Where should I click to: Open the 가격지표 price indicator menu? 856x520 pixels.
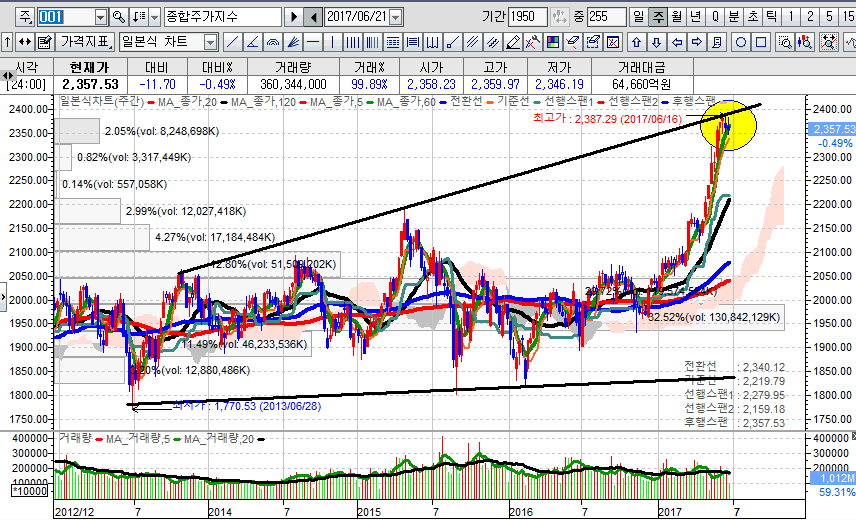(86, 42)
